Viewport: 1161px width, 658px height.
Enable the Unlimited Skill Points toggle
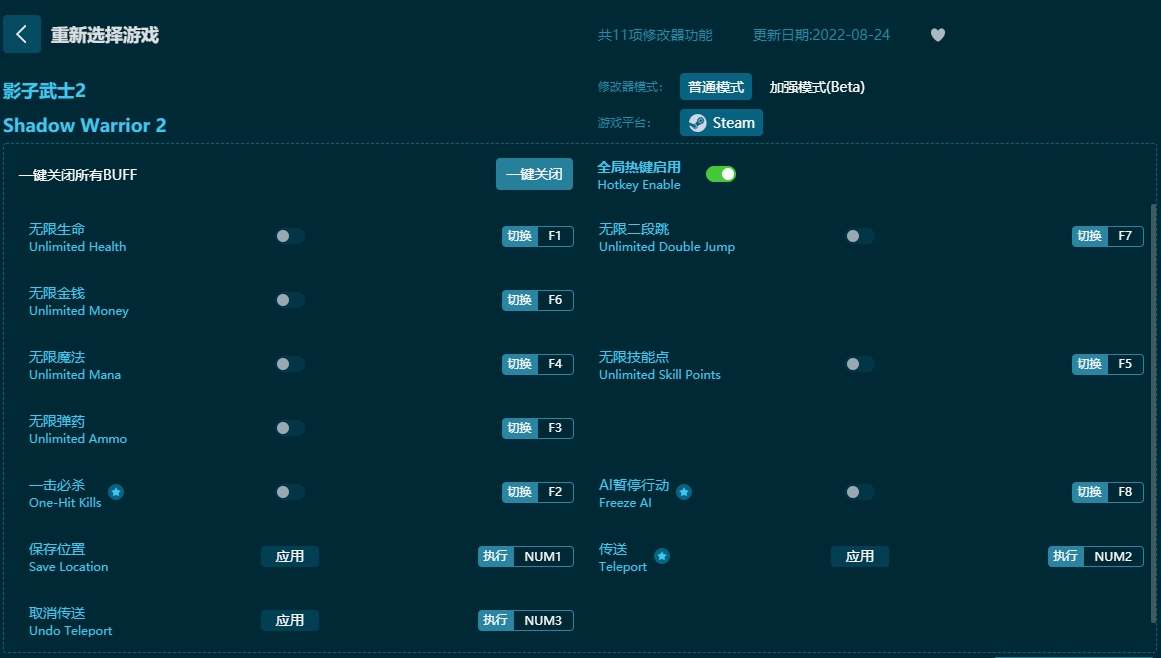pos(859,364)
